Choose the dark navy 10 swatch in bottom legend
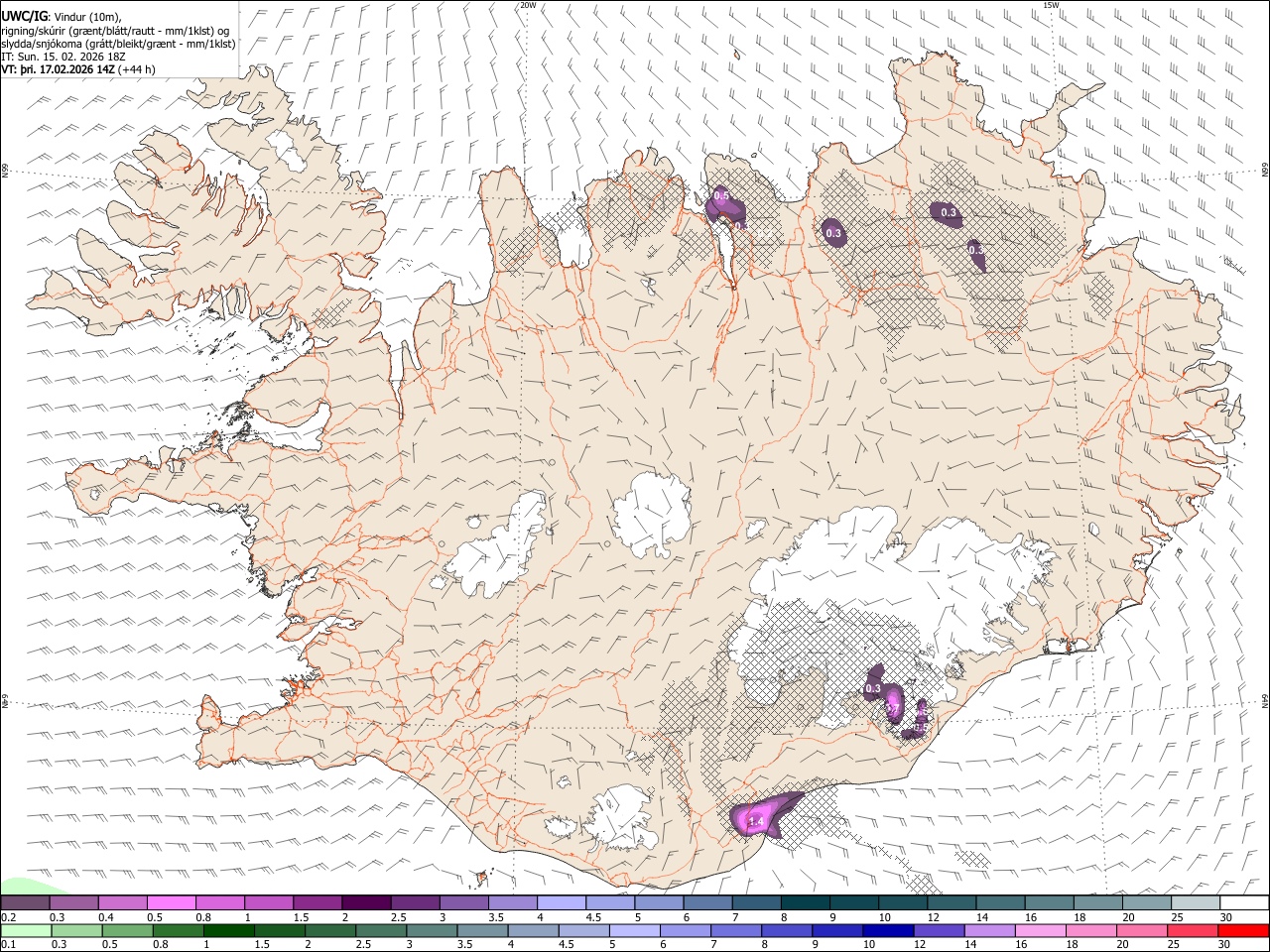Screen dimensions: 1270x952 point(887,931)
